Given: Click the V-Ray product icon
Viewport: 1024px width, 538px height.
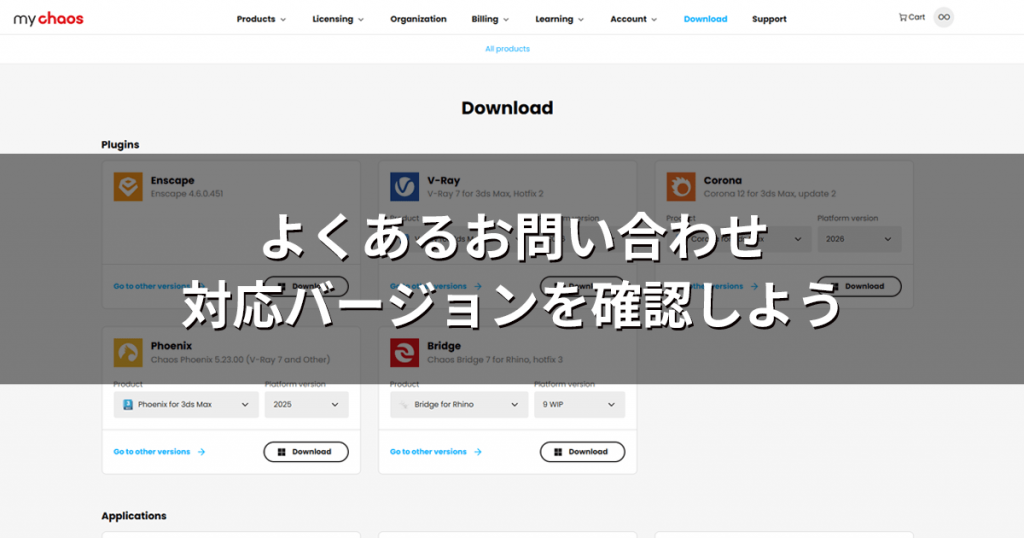Looking at the screenshot, I should pos(404,187).
